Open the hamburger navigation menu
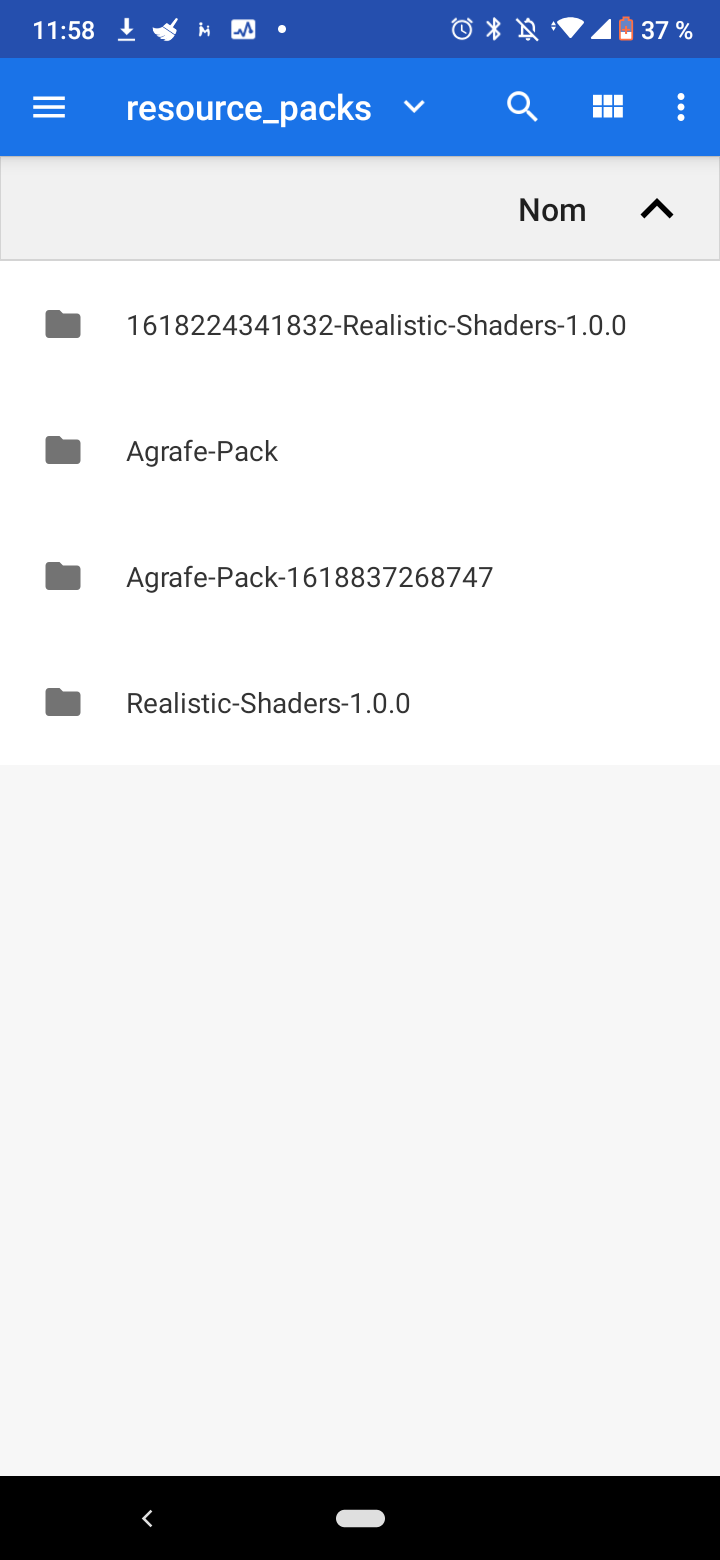The width and height of the screenshot is (720, 1560). [49, 107]
